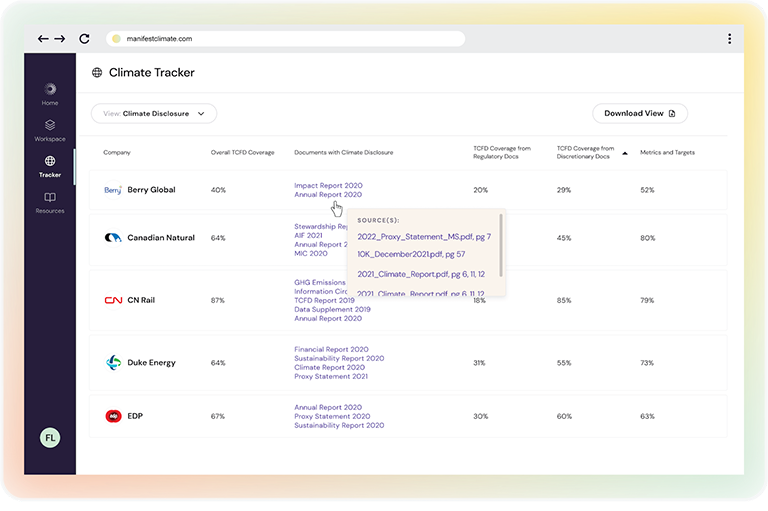Viewport: 768px width, 511px height.
Task: Open EDP Proxy Statement 2020 link
Action: point(332,416)
